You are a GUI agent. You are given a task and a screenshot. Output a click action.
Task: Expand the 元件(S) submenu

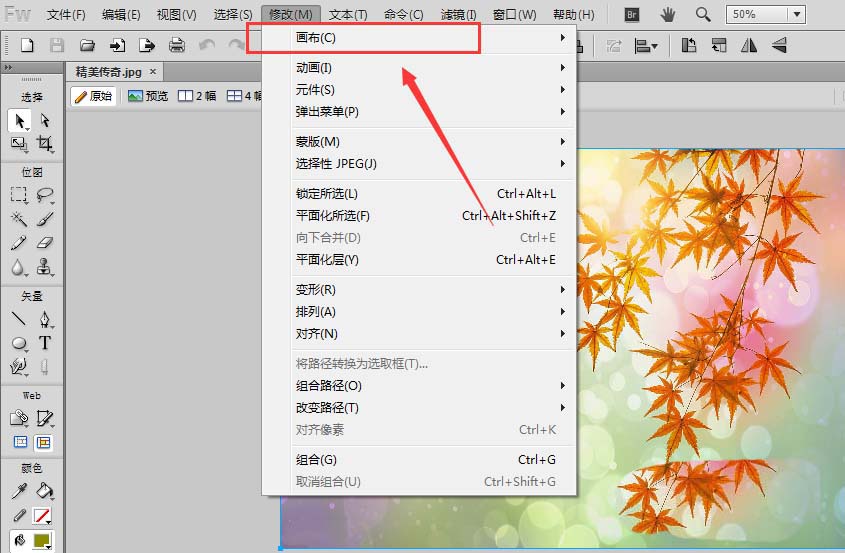point(419,89)
